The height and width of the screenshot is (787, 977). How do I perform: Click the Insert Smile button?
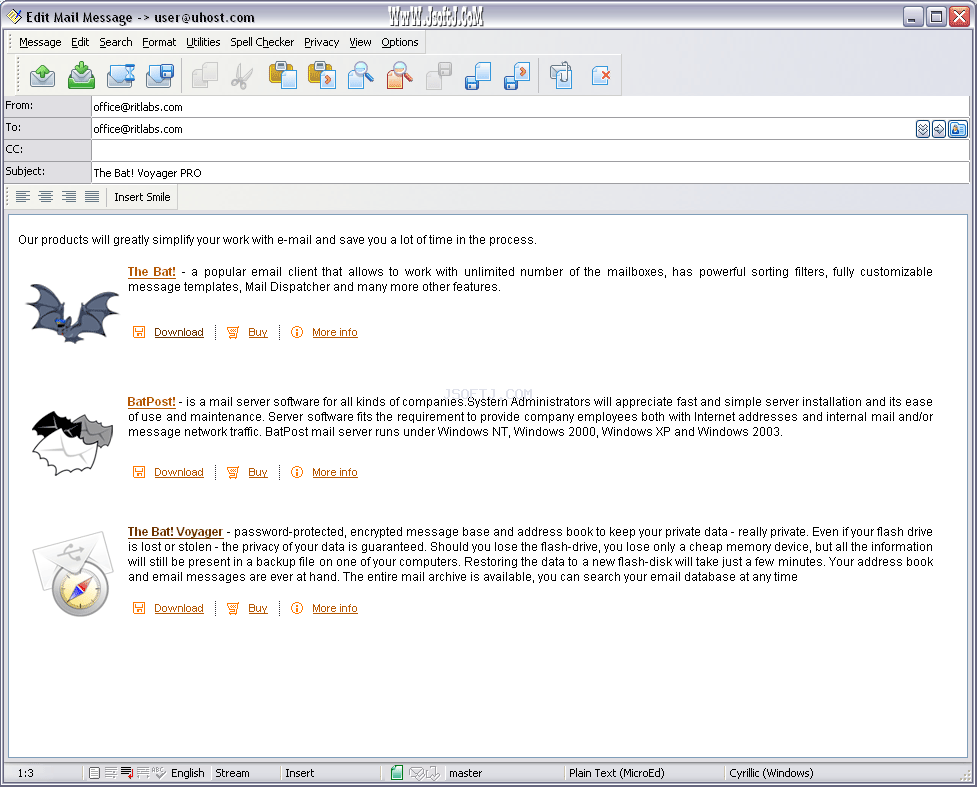142,197
